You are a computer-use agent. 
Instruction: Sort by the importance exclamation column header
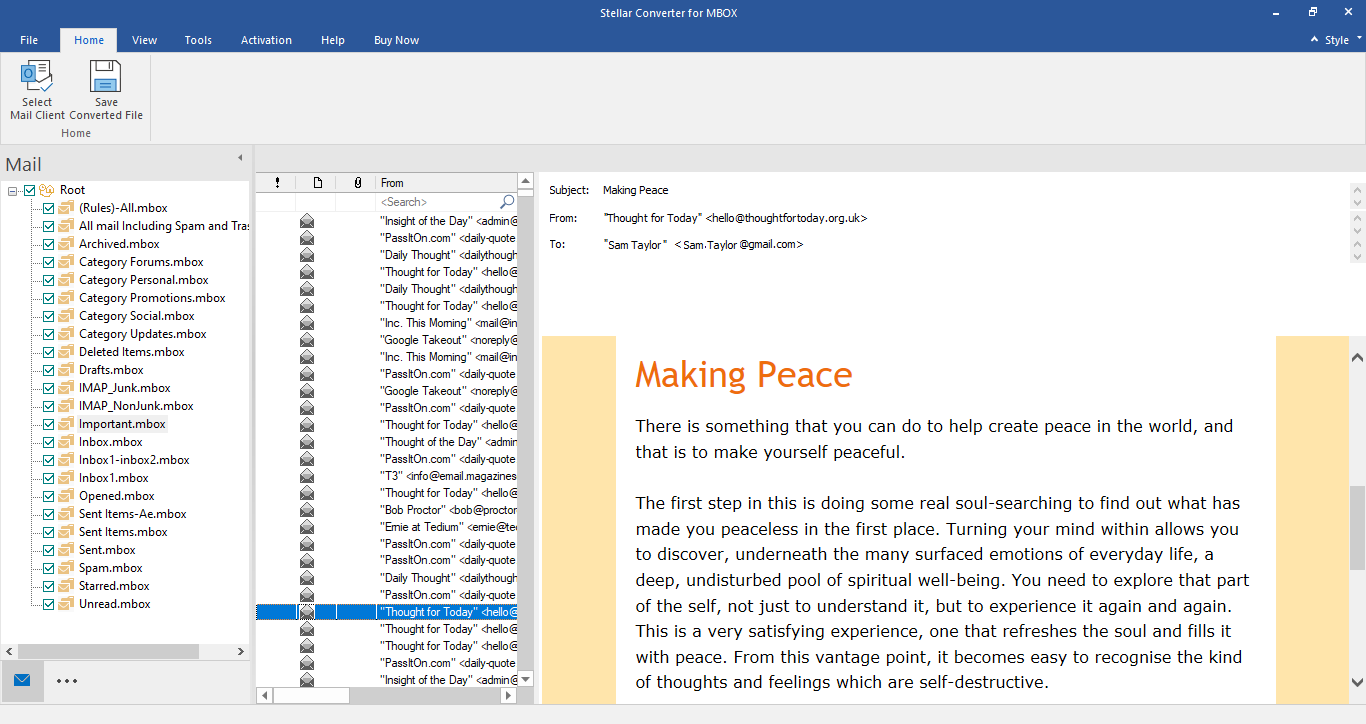[x=277, y=183]
